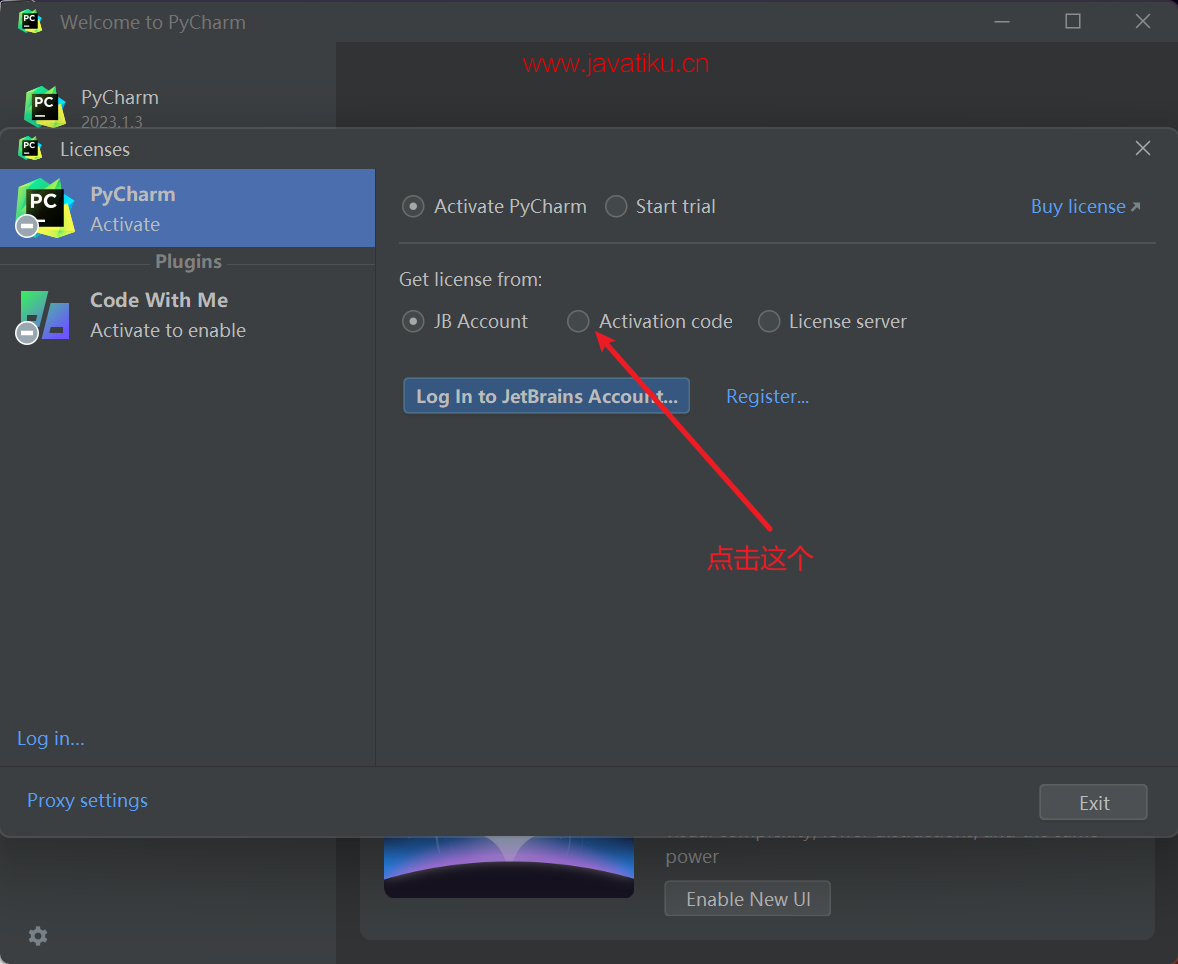Open the Register... link
Viewport: 1178px width, 964px height.
click(767, 397)
